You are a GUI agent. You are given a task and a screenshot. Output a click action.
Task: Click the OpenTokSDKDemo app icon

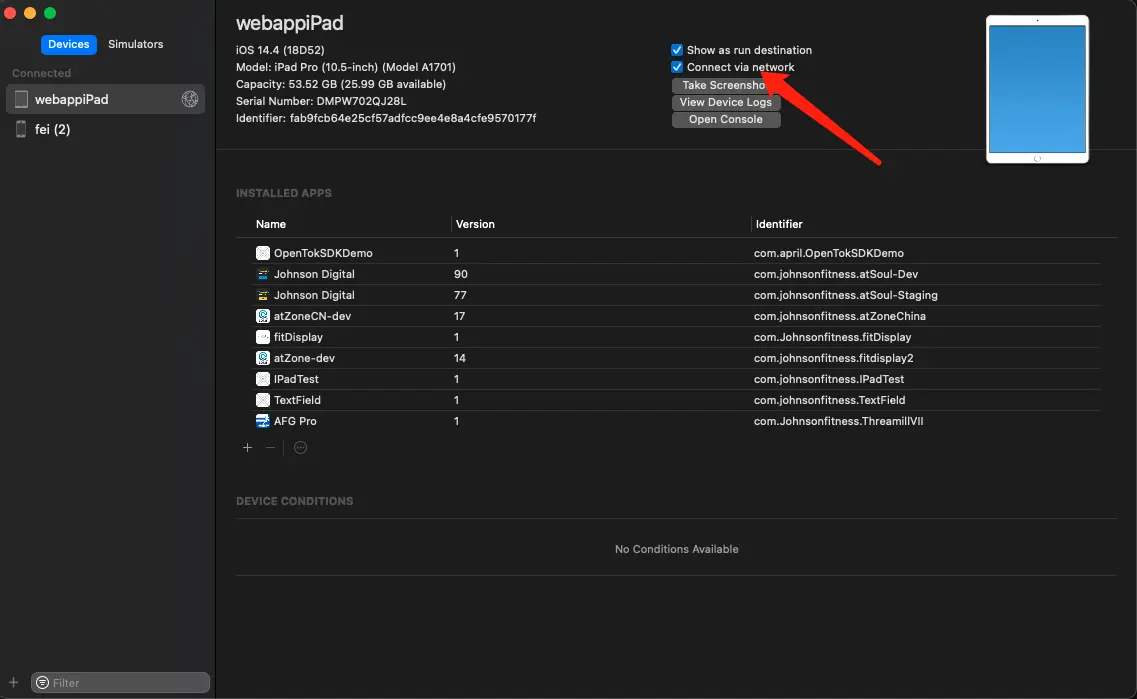(x=262, y=253)
